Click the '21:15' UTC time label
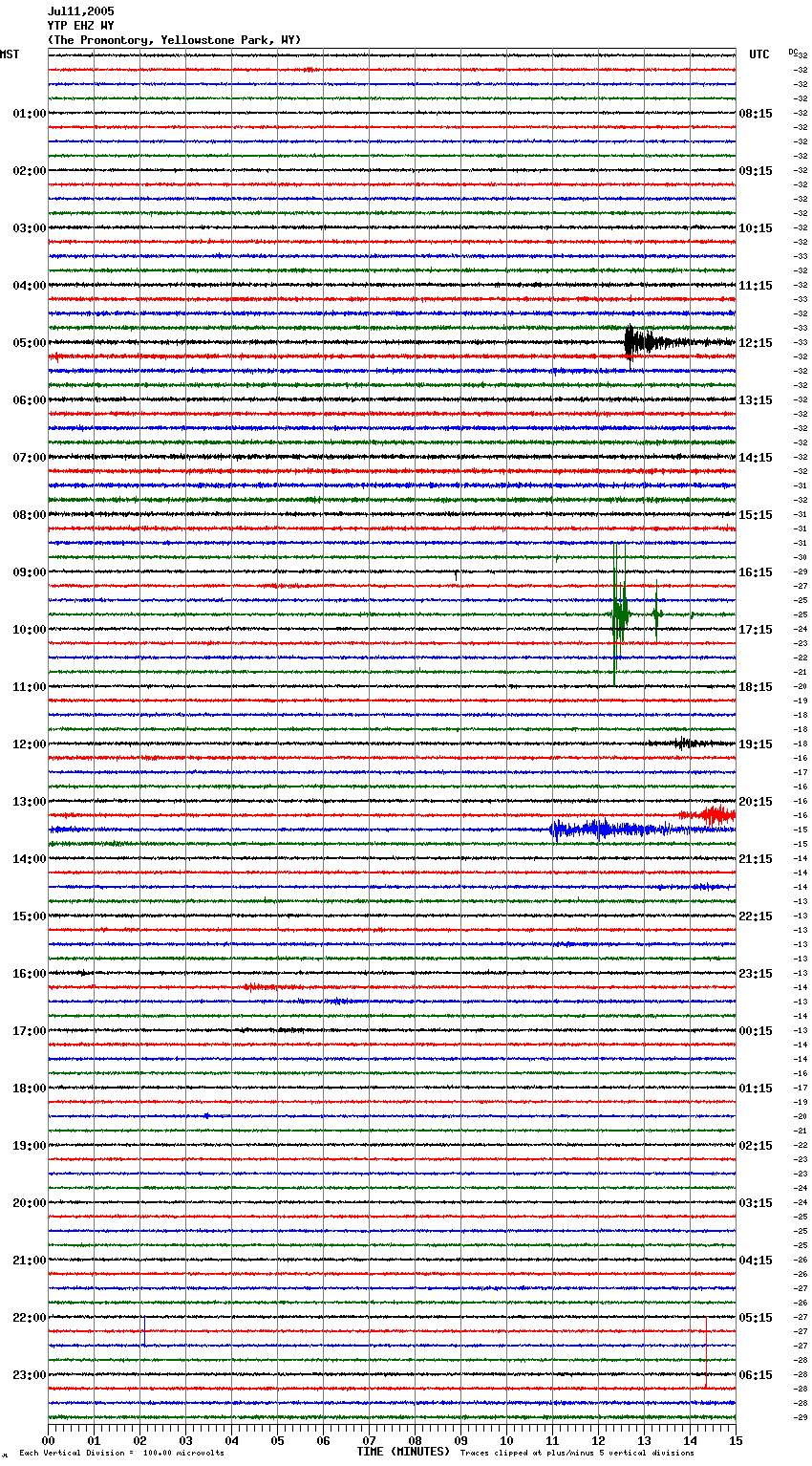Screen dimensions: 812x1466 [x=756, y=859]
